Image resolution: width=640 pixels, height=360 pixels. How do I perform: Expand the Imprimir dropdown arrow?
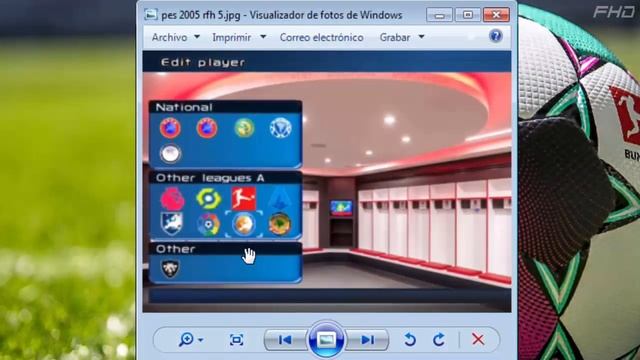pyautogui.click(x=263, y=37)
